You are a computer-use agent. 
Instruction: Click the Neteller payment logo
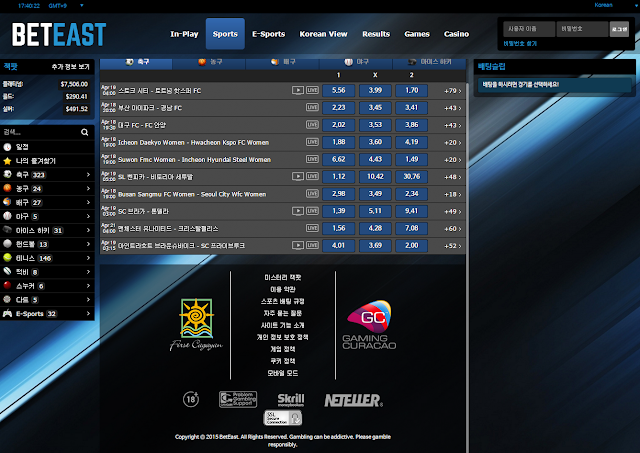pos(353,400)
